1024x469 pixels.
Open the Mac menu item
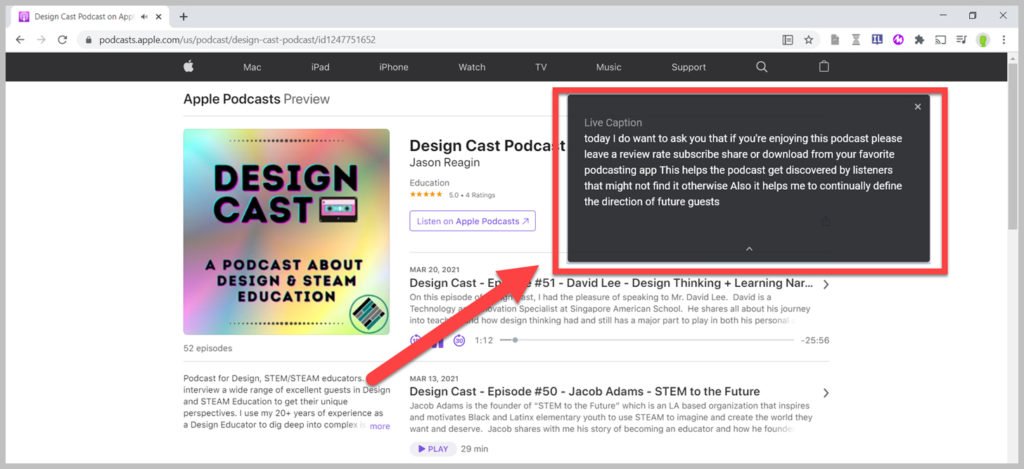252,67
